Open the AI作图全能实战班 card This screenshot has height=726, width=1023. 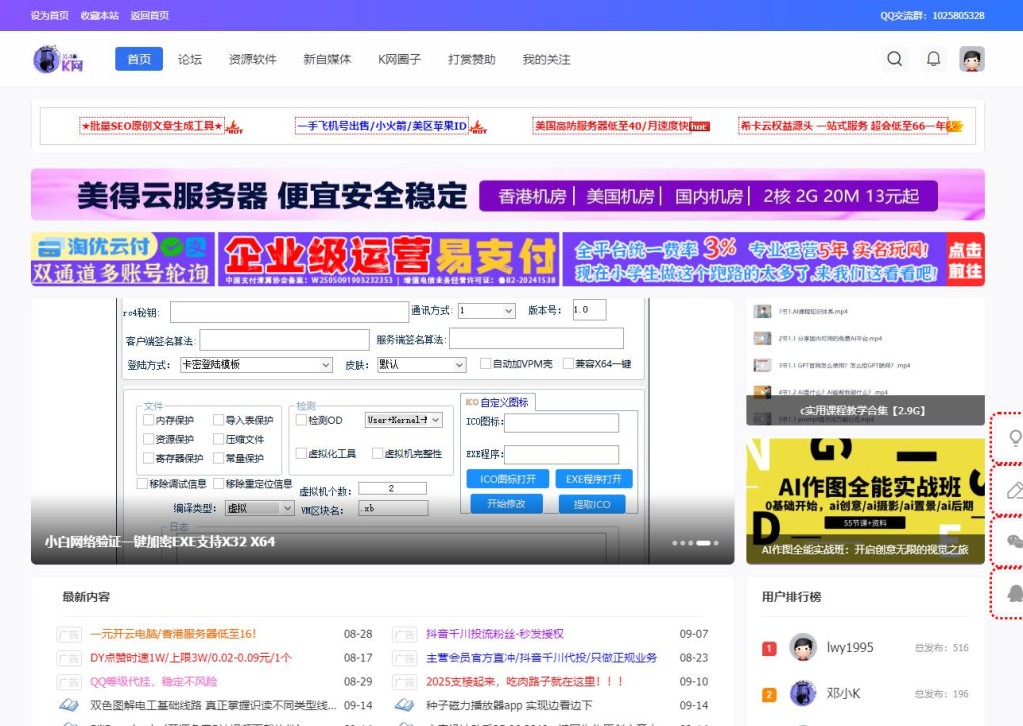865,501
